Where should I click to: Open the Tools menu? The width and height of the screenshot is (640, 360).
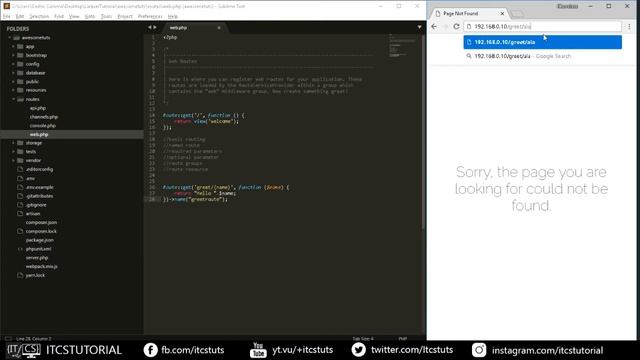[x=106, y=16]
